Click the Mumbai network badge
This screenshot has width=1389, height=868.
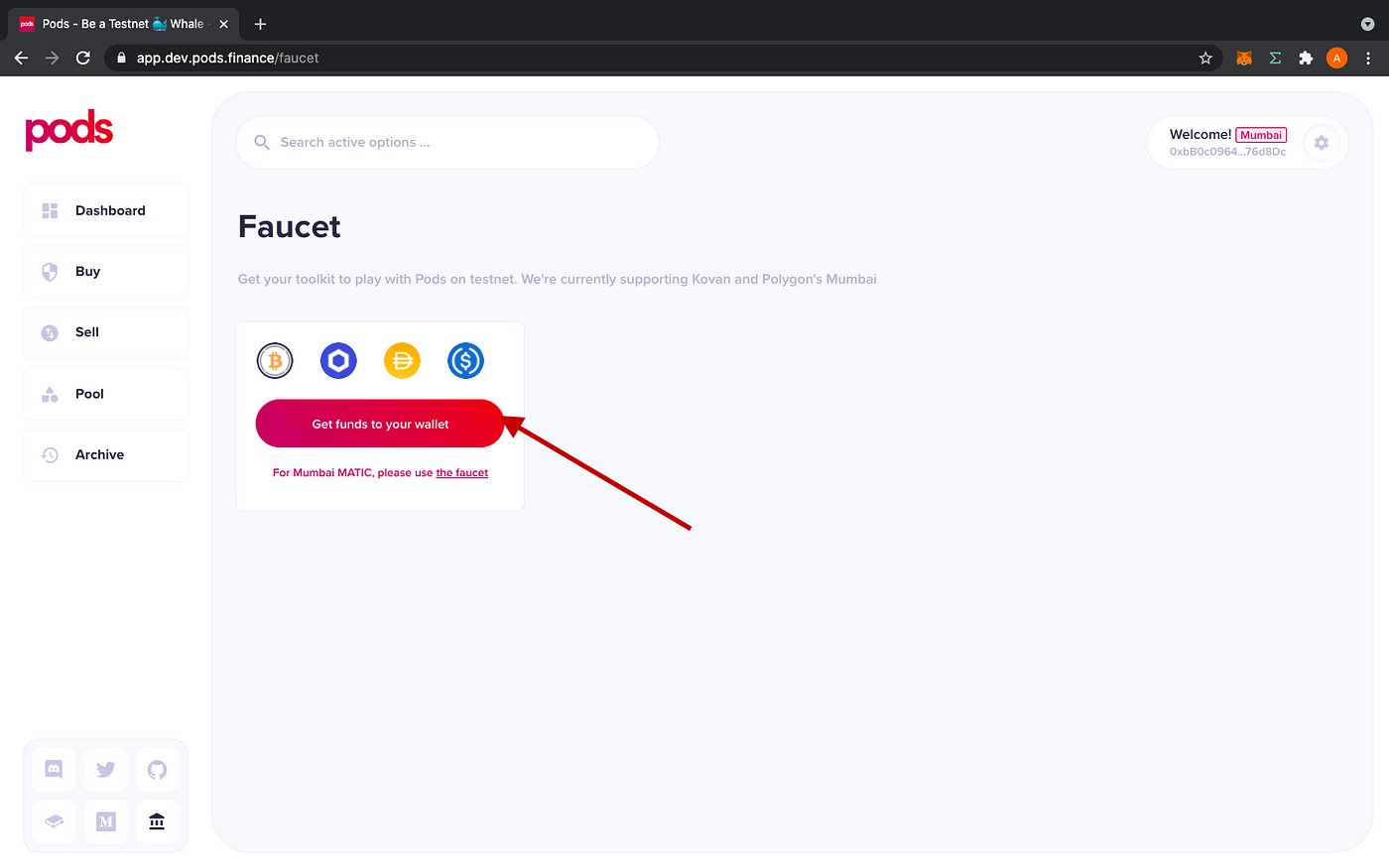1261,135
